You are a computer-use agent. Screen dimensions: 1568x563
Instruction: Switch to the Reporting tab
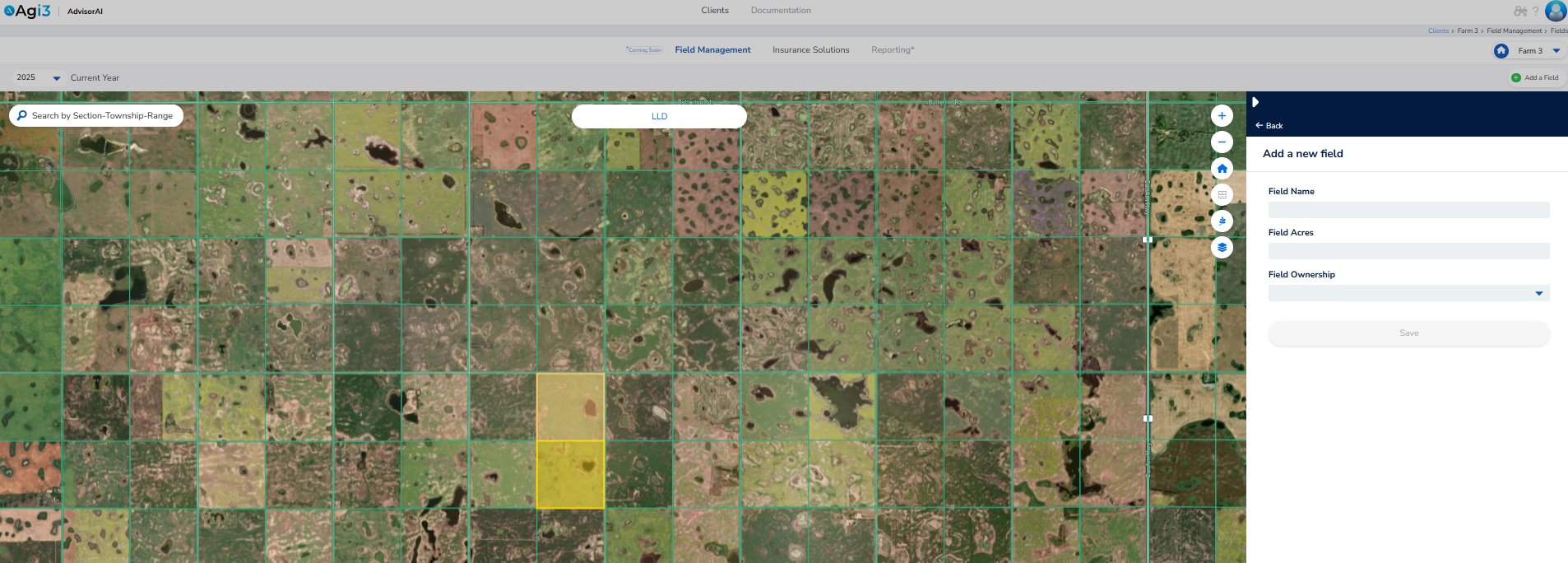[893, 50]
